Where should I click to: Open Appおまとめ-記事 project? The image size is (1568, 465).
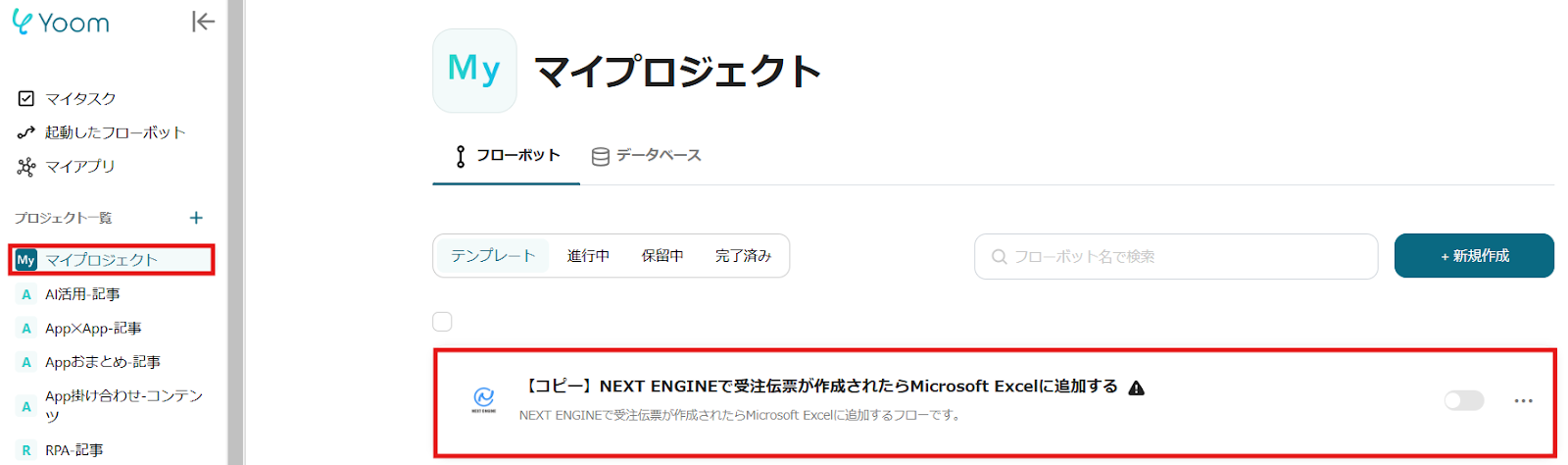click(x=103, y=362)
